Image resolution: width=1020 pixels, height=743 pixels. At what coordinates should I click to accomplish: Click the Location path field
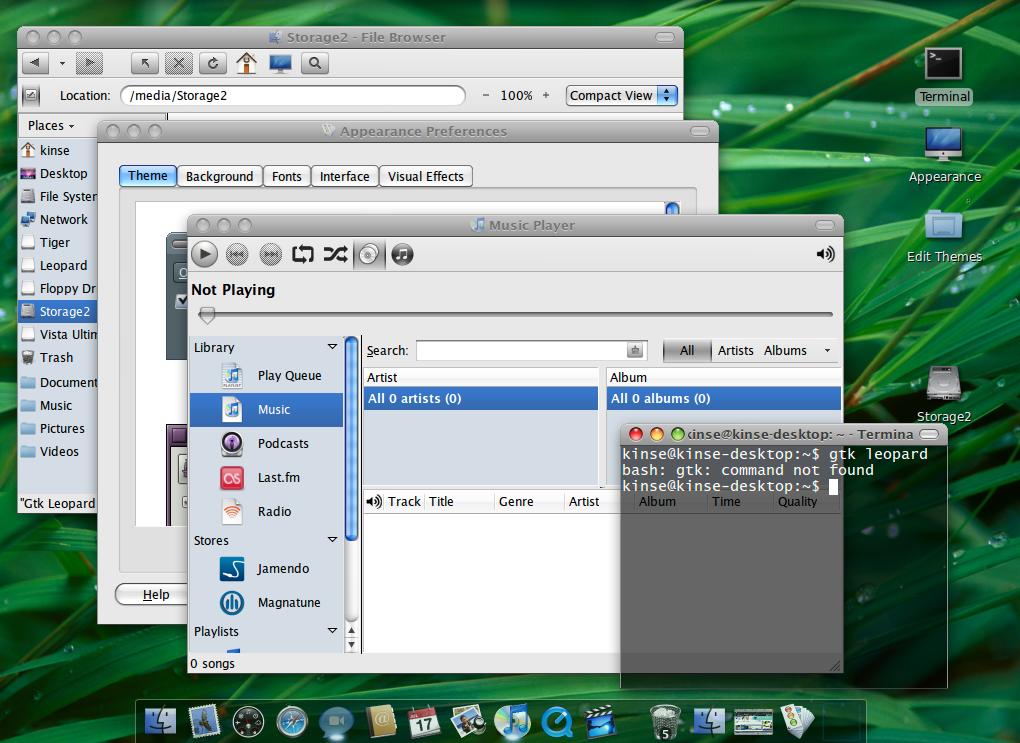[293, 95]
